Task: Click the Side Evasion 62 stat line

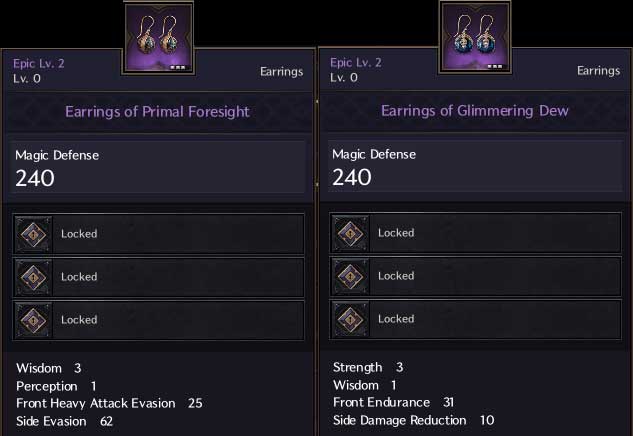Action: (64, 422)
